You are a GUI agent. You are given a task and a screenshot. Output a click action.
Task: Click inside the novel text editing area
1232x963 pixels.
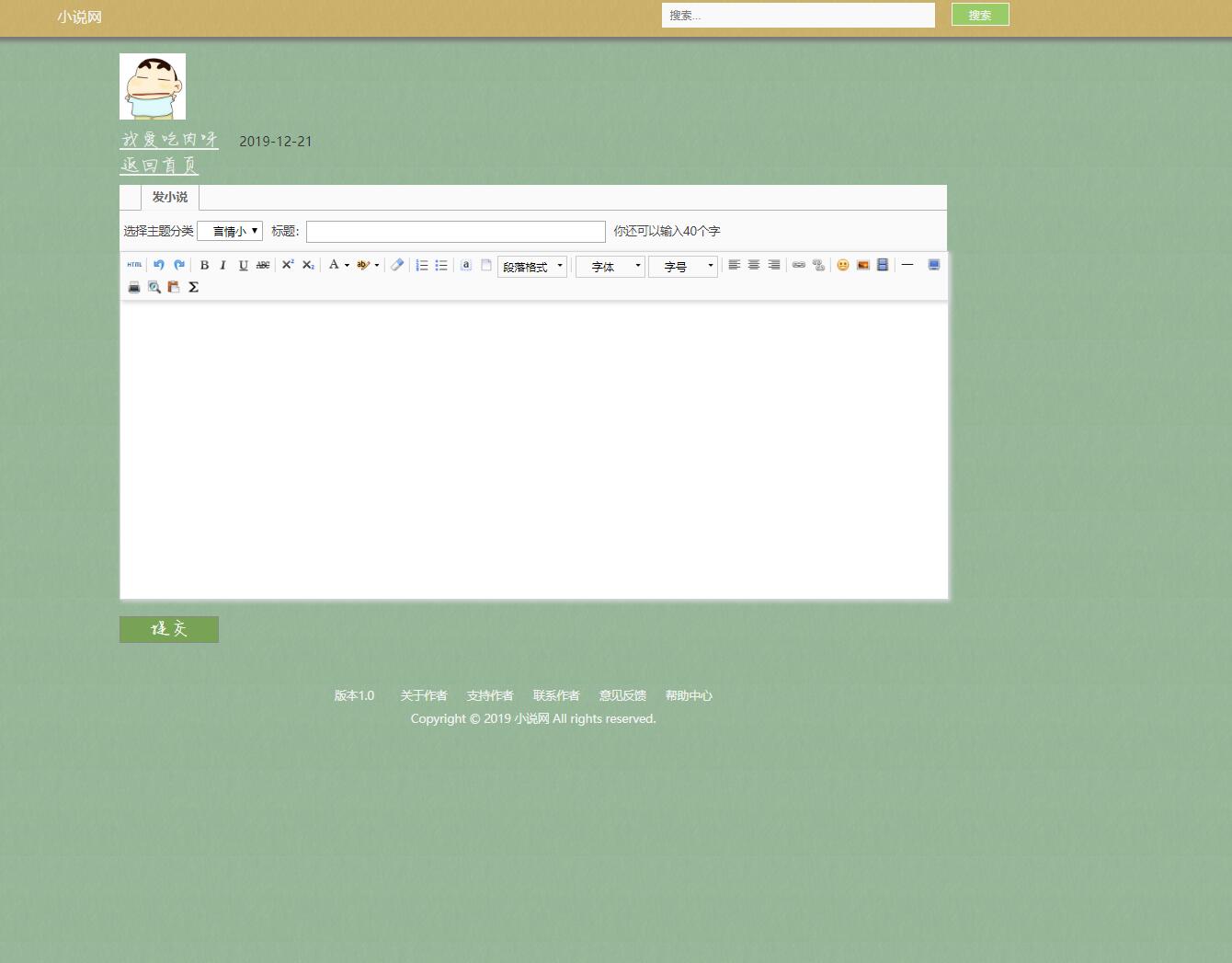coord(534,451)
